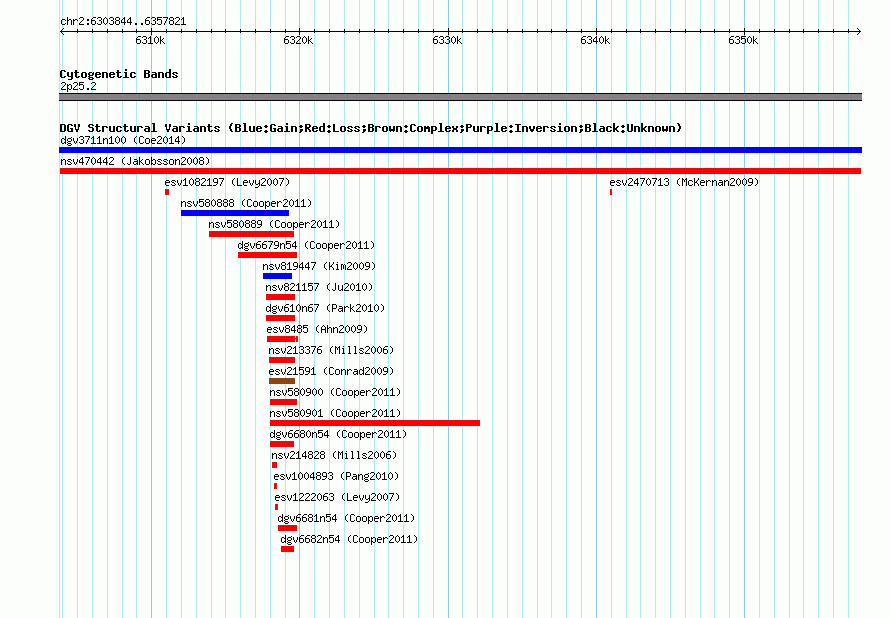890x618 pixels.
Task: Click the red nsv580900 loss bar
Action: (x=283, y=402)
